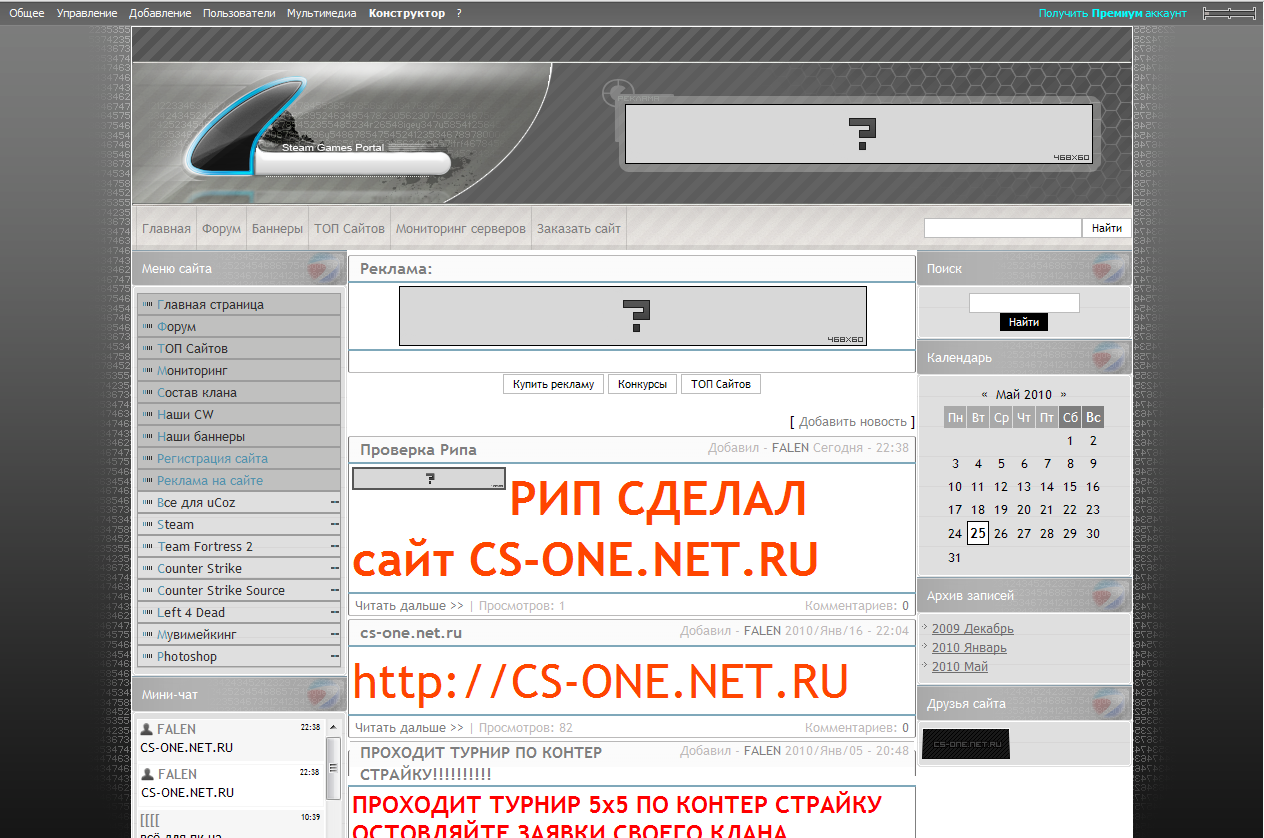Screen dimensions: 1264x838
Task: Click the Купить рекламу button
Action: pyautogui.click(x=553, y=384)
